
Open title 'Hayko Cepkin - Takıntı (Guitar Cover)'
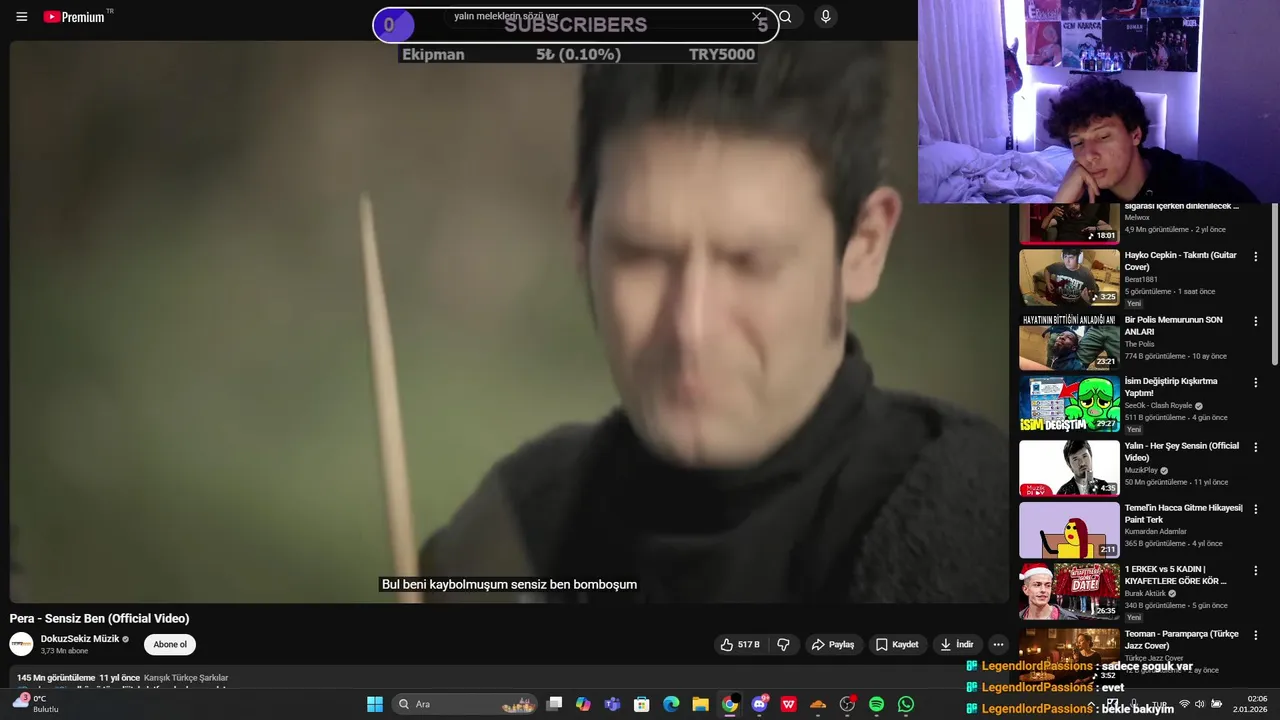pos(1180,261)
